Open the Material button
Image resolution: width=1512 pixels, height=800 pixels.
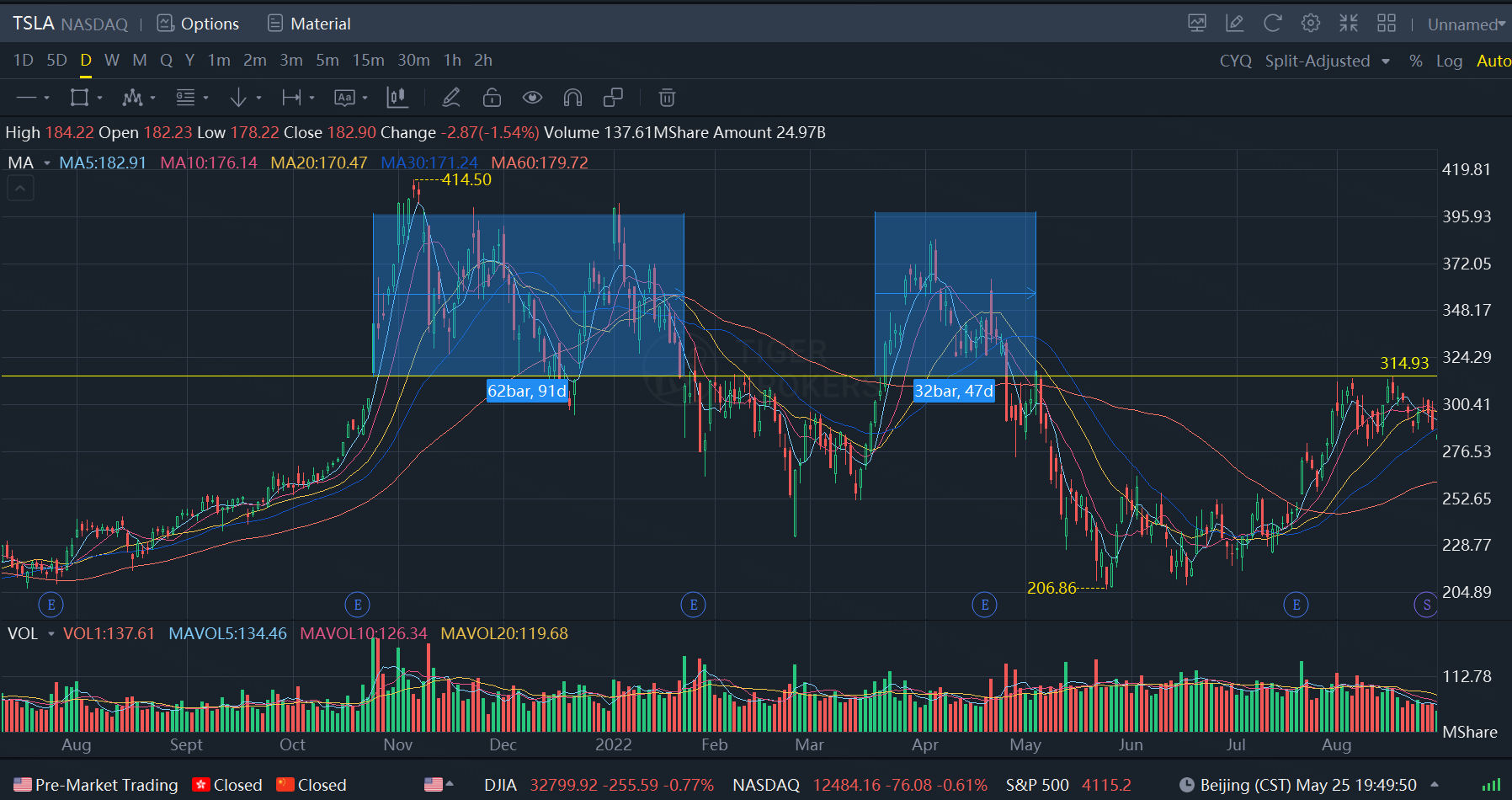[x=309, y=24]
